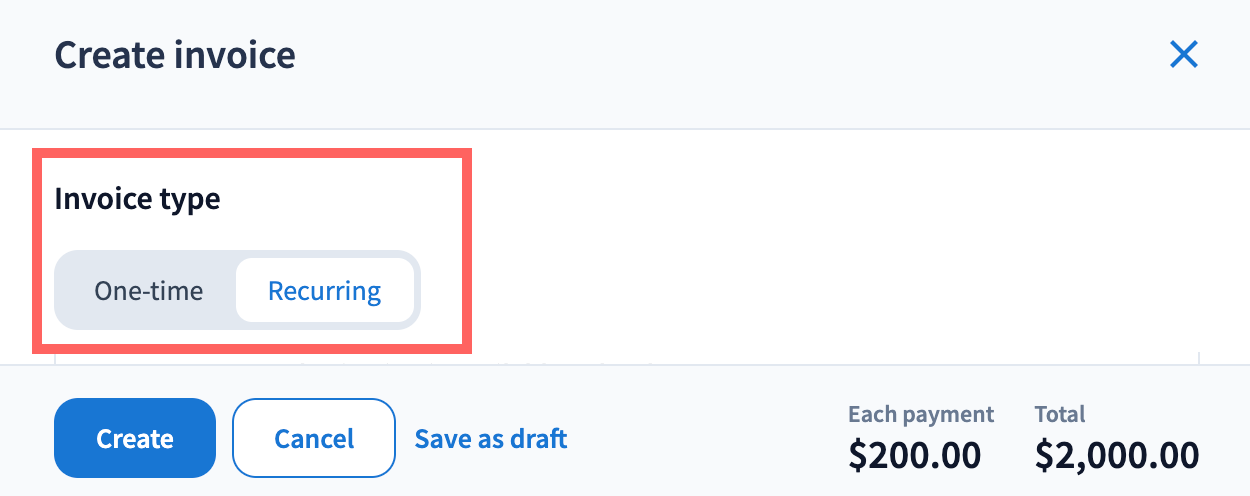Select the $200.00 payment amount
Image resolution: width=1250 pixels, height=496 pixels.
coord(914,456)
